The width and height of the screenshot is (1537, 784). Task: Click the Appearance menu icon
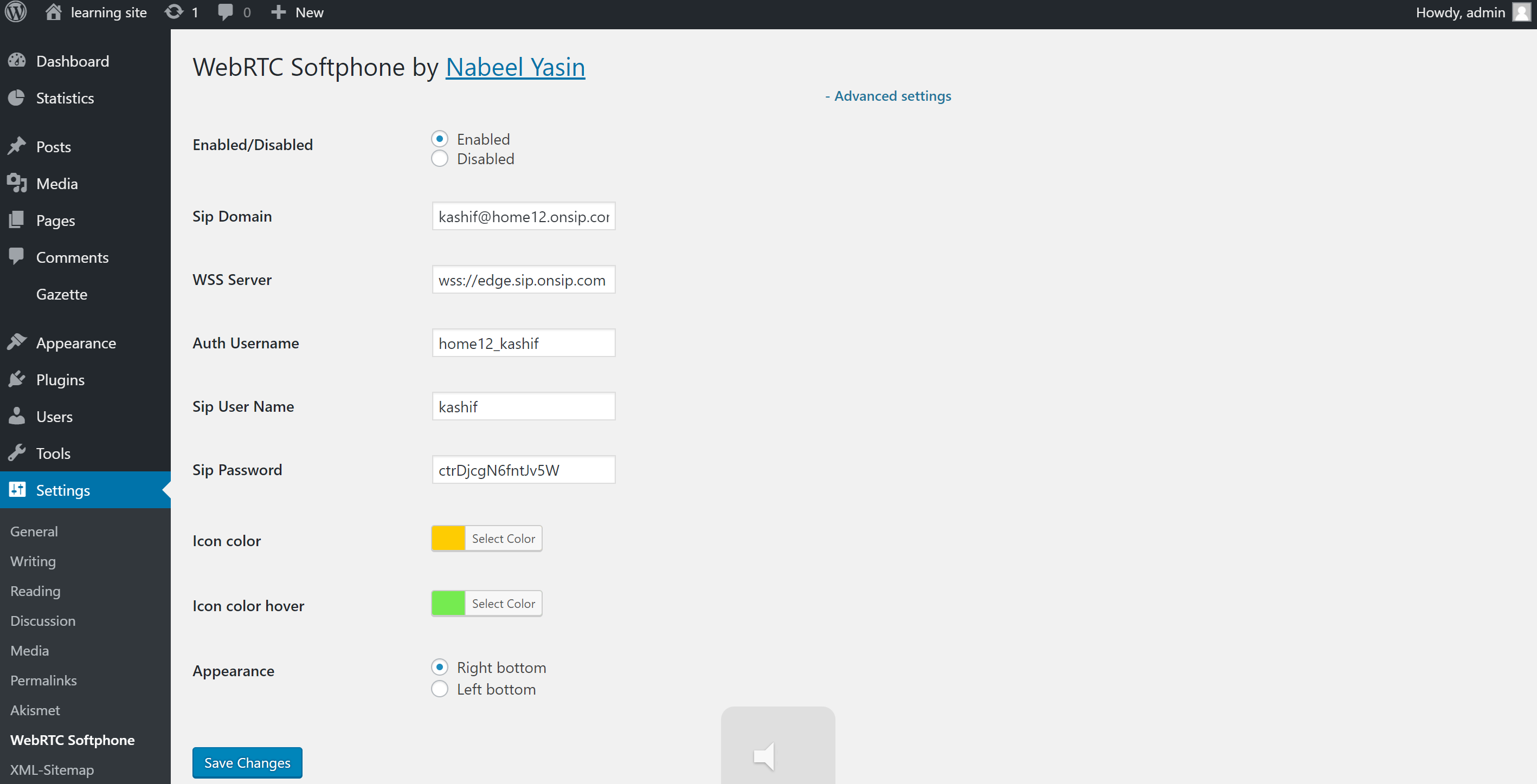pos(17,342)
